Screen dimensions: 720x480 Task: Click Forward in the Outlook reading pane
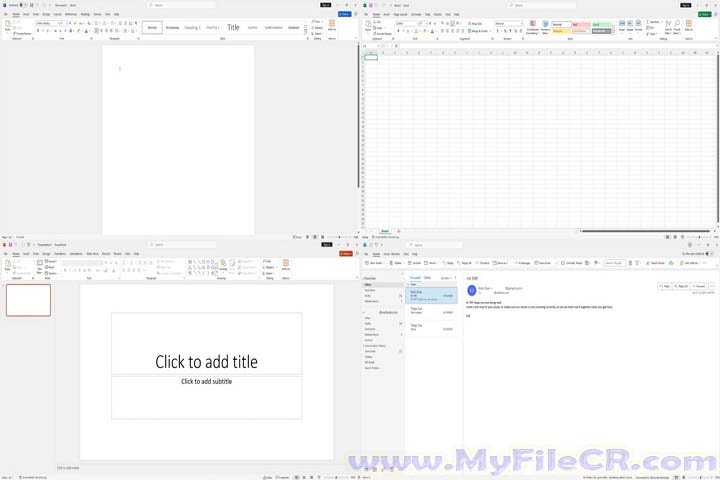[698, 286]
